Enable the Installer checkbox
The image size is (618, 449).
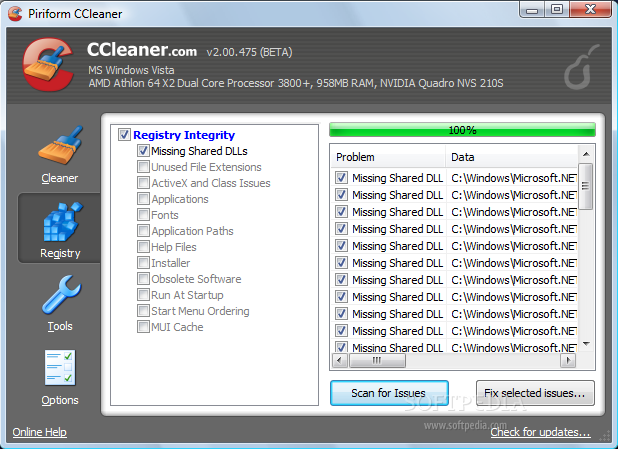pyautogui.click(x=143, y=263)
